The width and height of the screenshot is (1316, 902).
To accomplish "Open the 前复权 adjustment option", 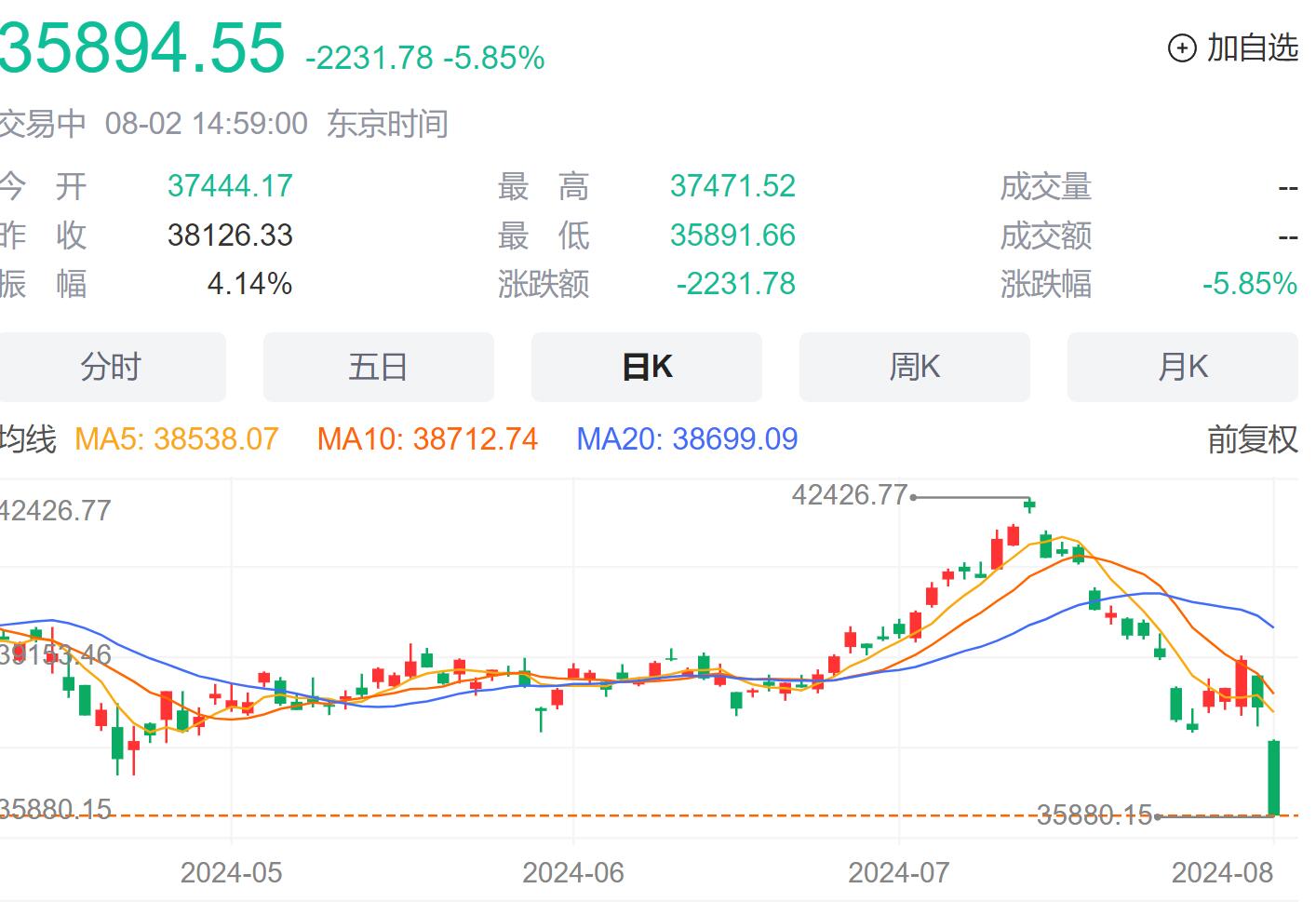I will [x=1252, y=439].
